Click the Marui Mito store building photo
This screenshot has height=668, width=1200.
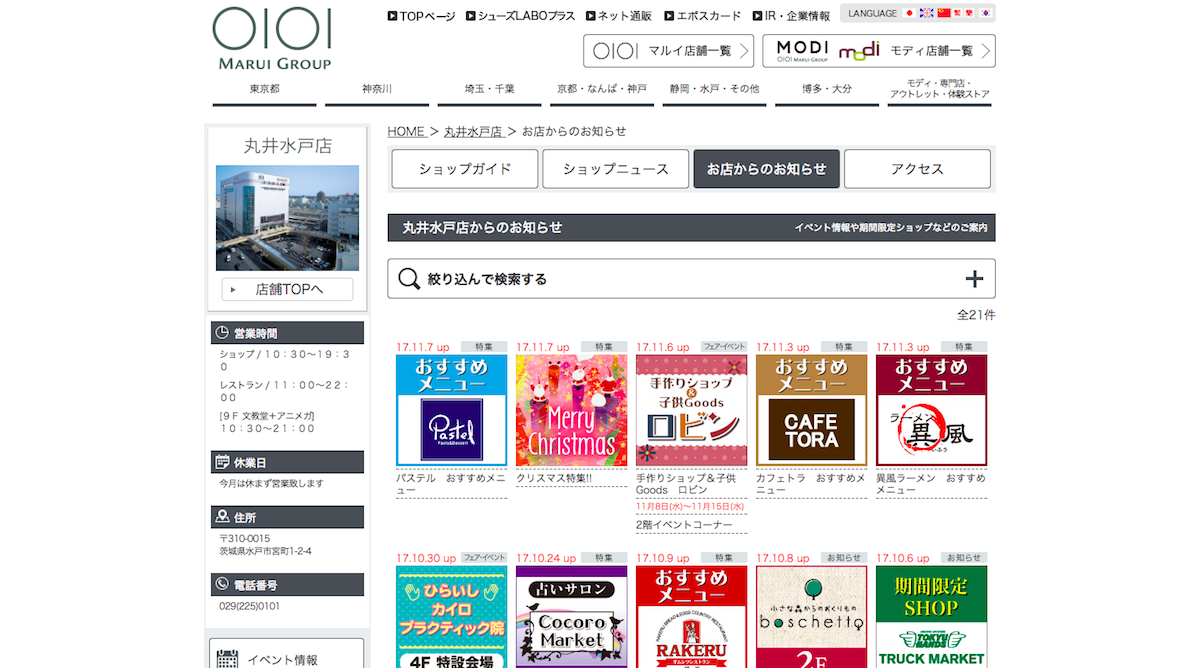[x=288, y=218]
